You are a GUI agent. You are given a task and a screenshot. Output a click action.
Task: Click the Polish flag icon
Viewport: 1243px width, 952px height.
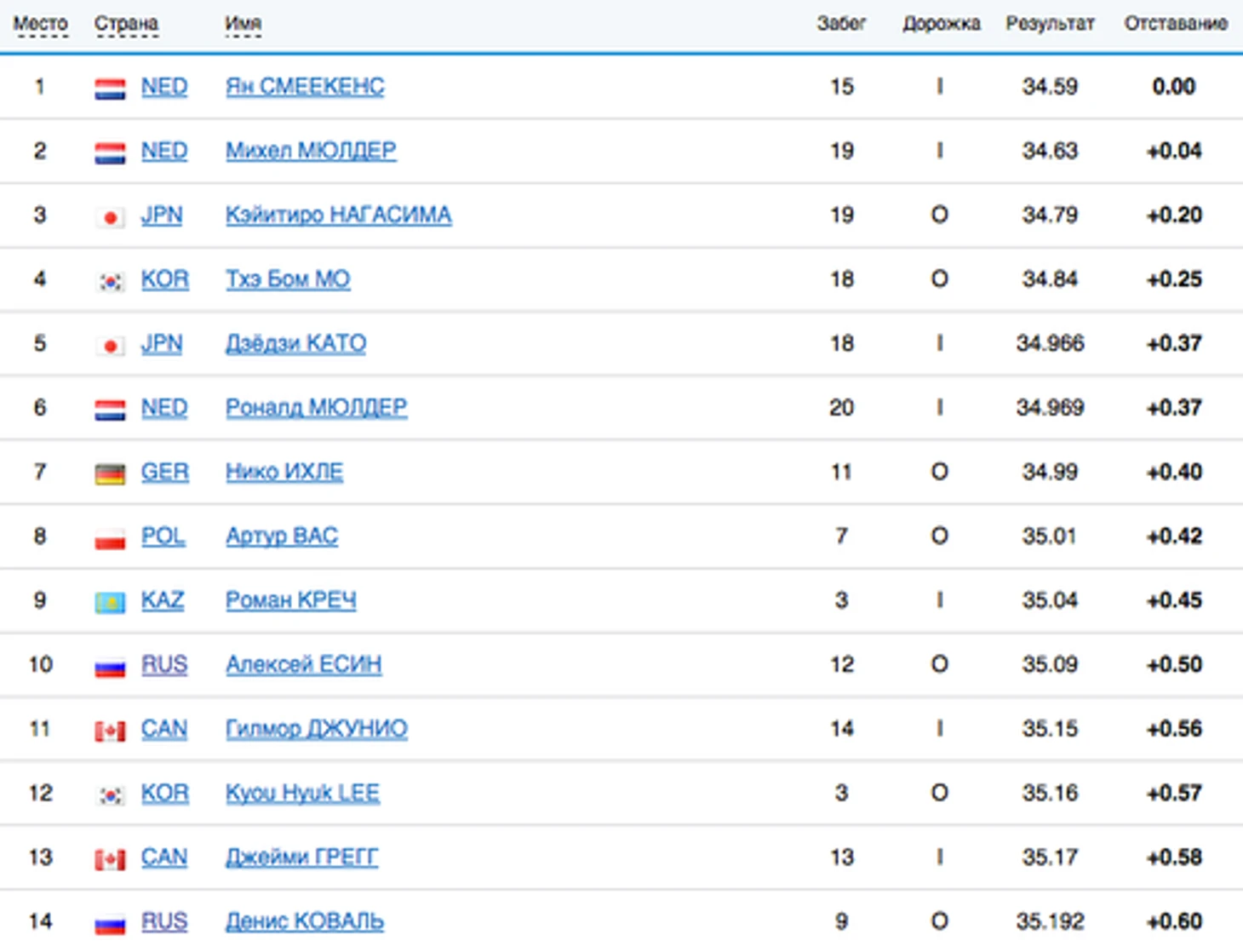coord(110,538)
